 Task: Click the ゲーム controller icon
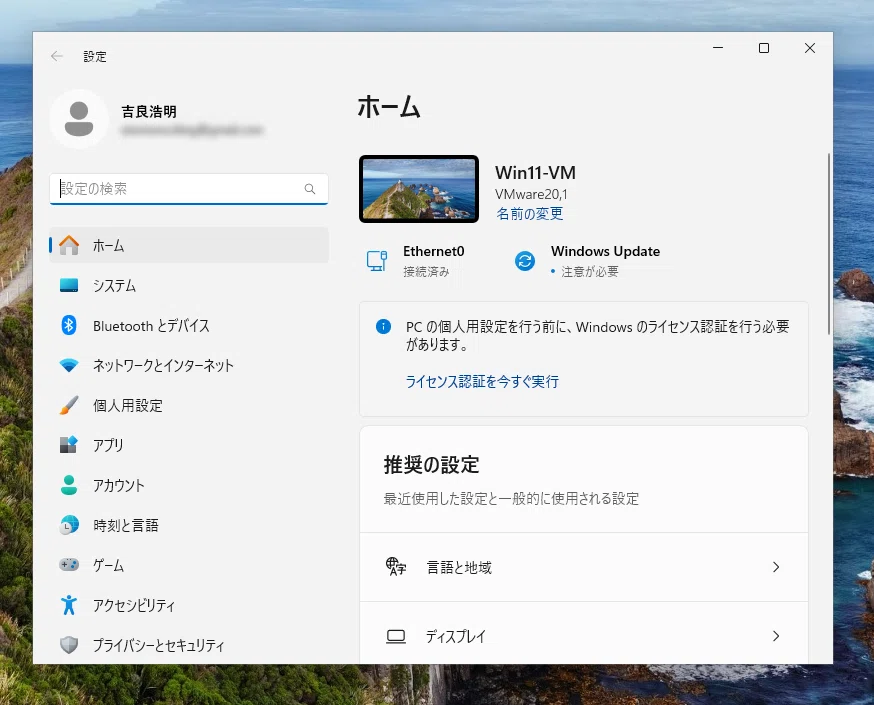69,565
